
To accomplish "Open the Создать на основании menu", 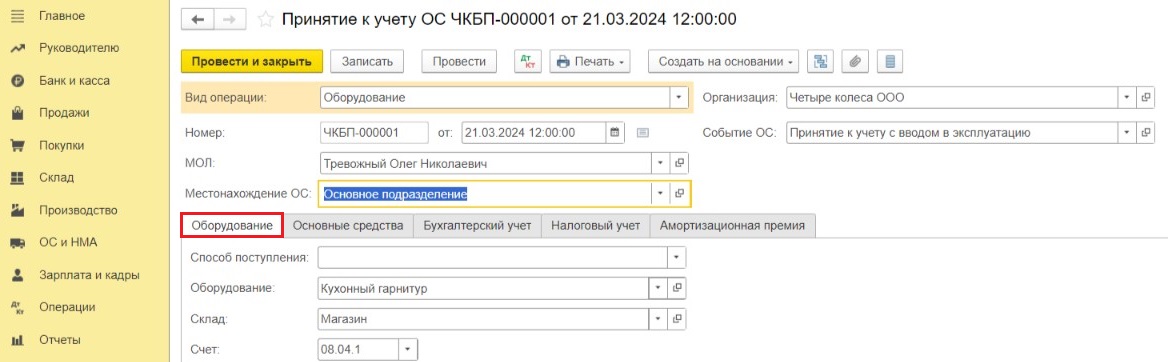I will [724, 62].
